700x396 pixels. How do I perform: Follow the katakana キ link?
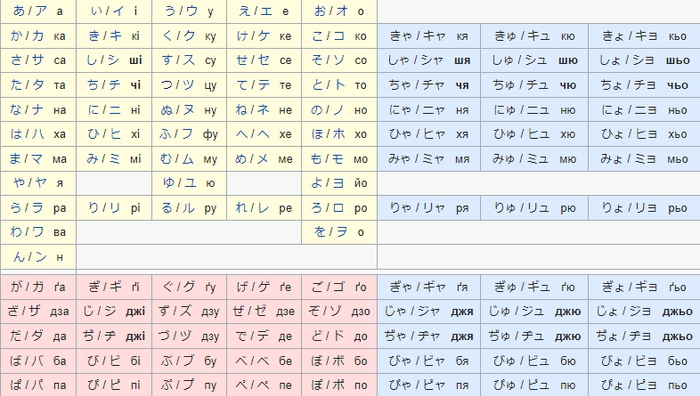click(116, 35)
